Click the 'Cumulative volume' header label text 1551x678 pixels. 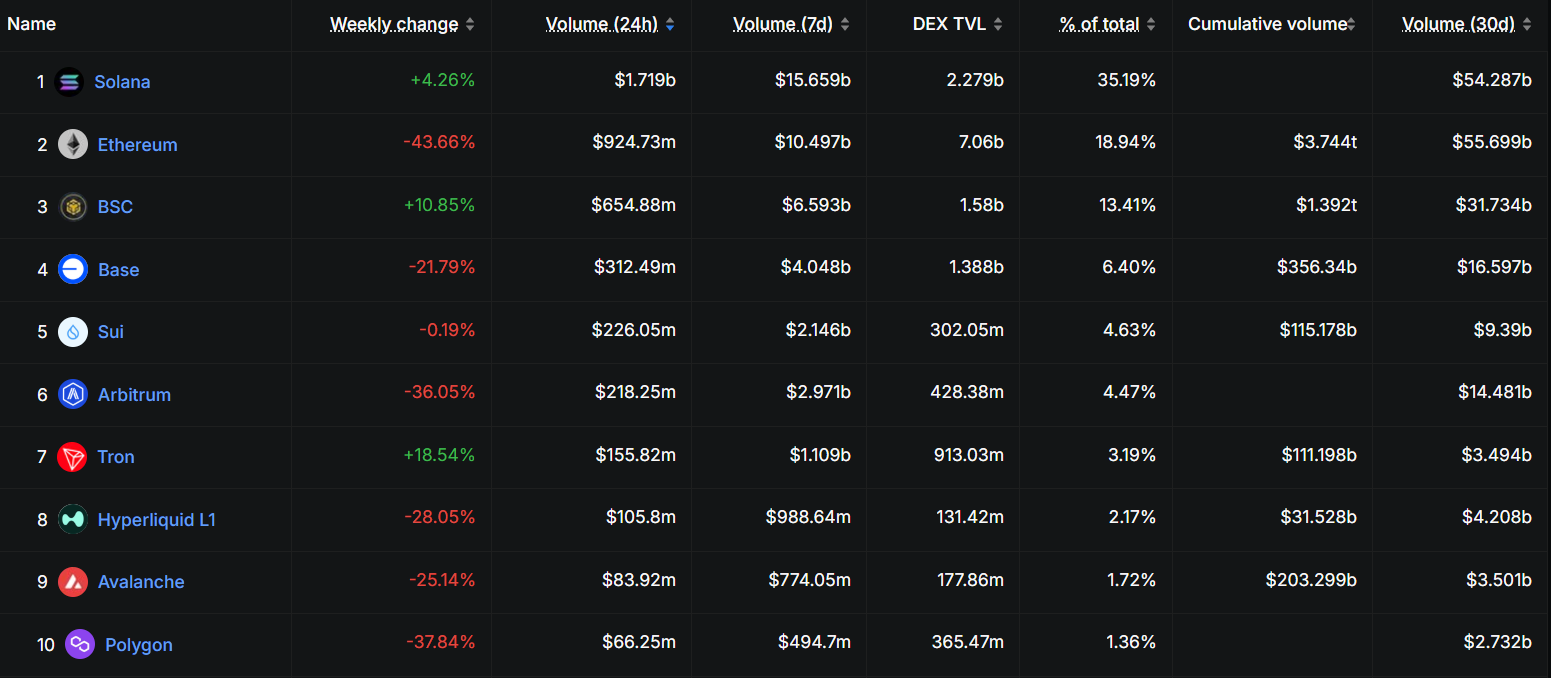[x=1267, y=24]
